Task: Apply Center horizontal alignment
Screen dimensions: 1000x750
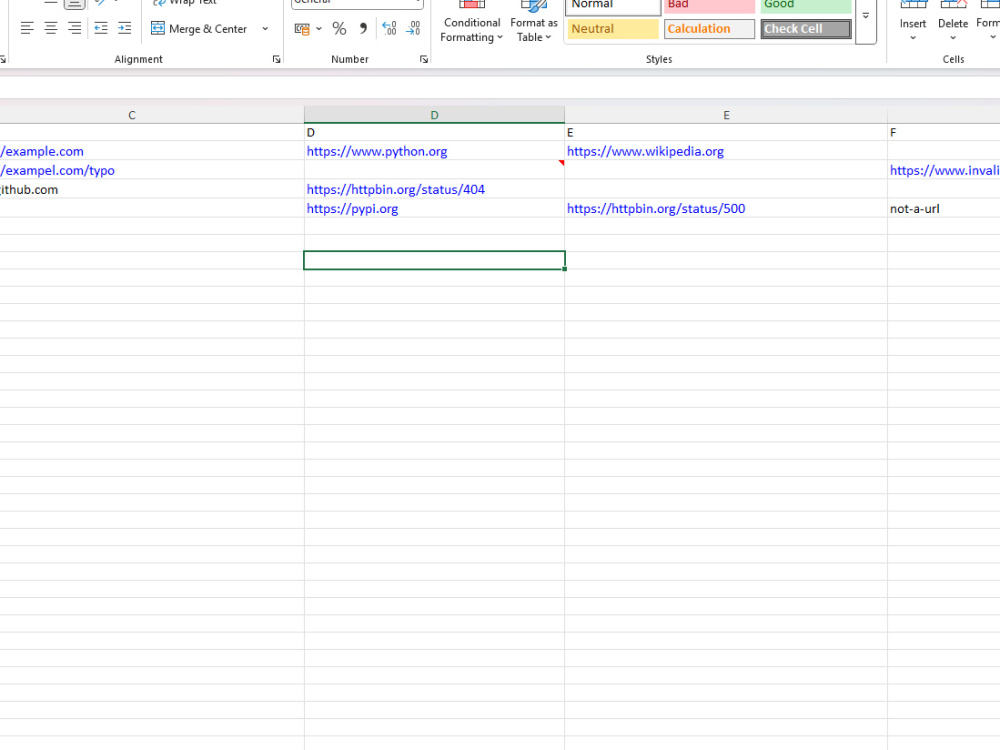Action: [x=50, y=29]
